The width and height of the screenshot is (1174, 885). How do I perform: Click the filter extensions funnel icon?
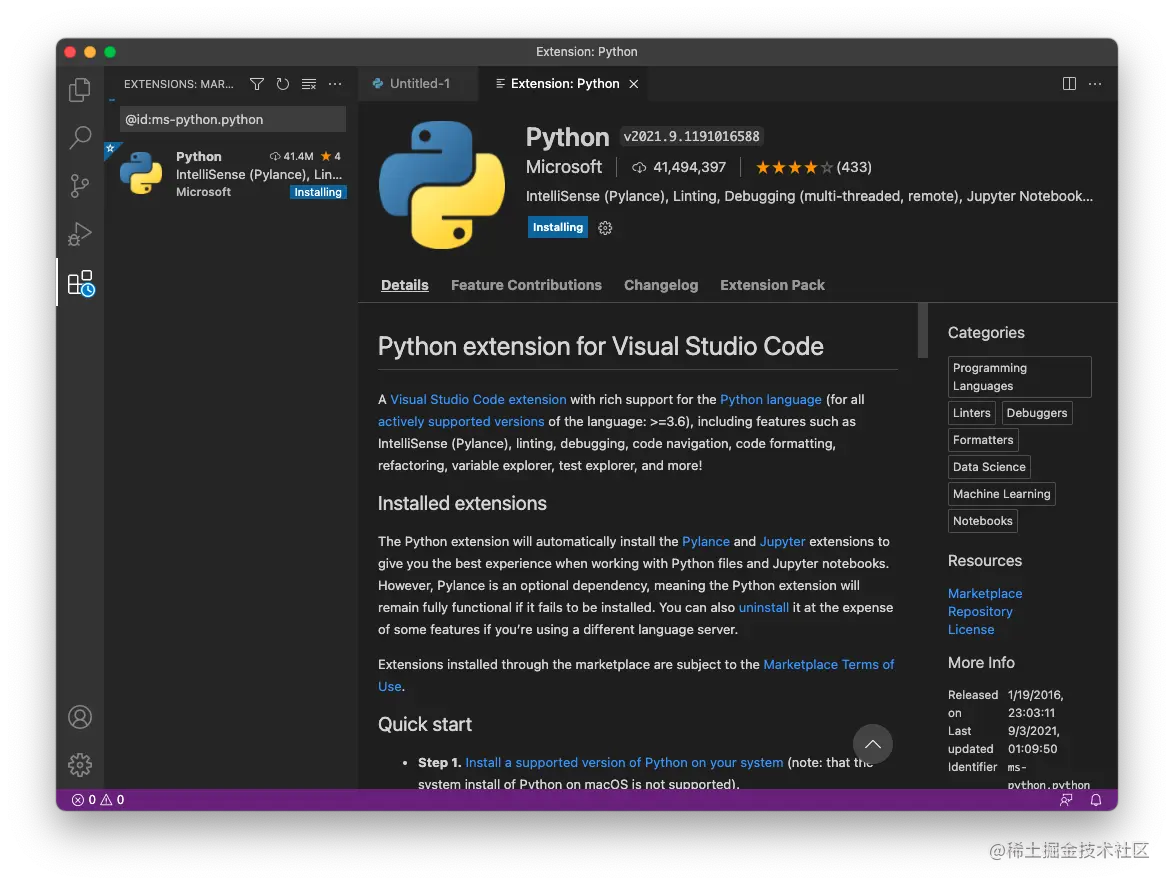tap(257, 84)
